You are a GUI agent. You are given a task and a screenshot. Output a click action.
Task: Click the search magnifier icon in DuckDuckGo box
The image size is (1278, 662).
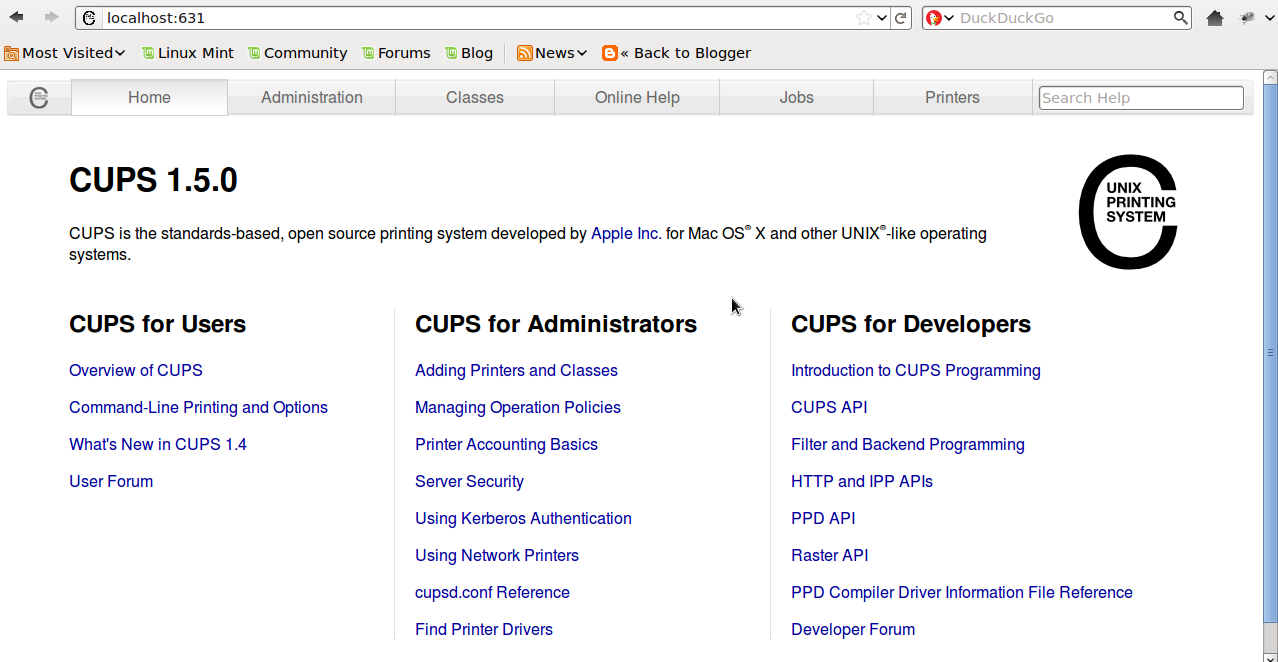tap(1180, 18)
